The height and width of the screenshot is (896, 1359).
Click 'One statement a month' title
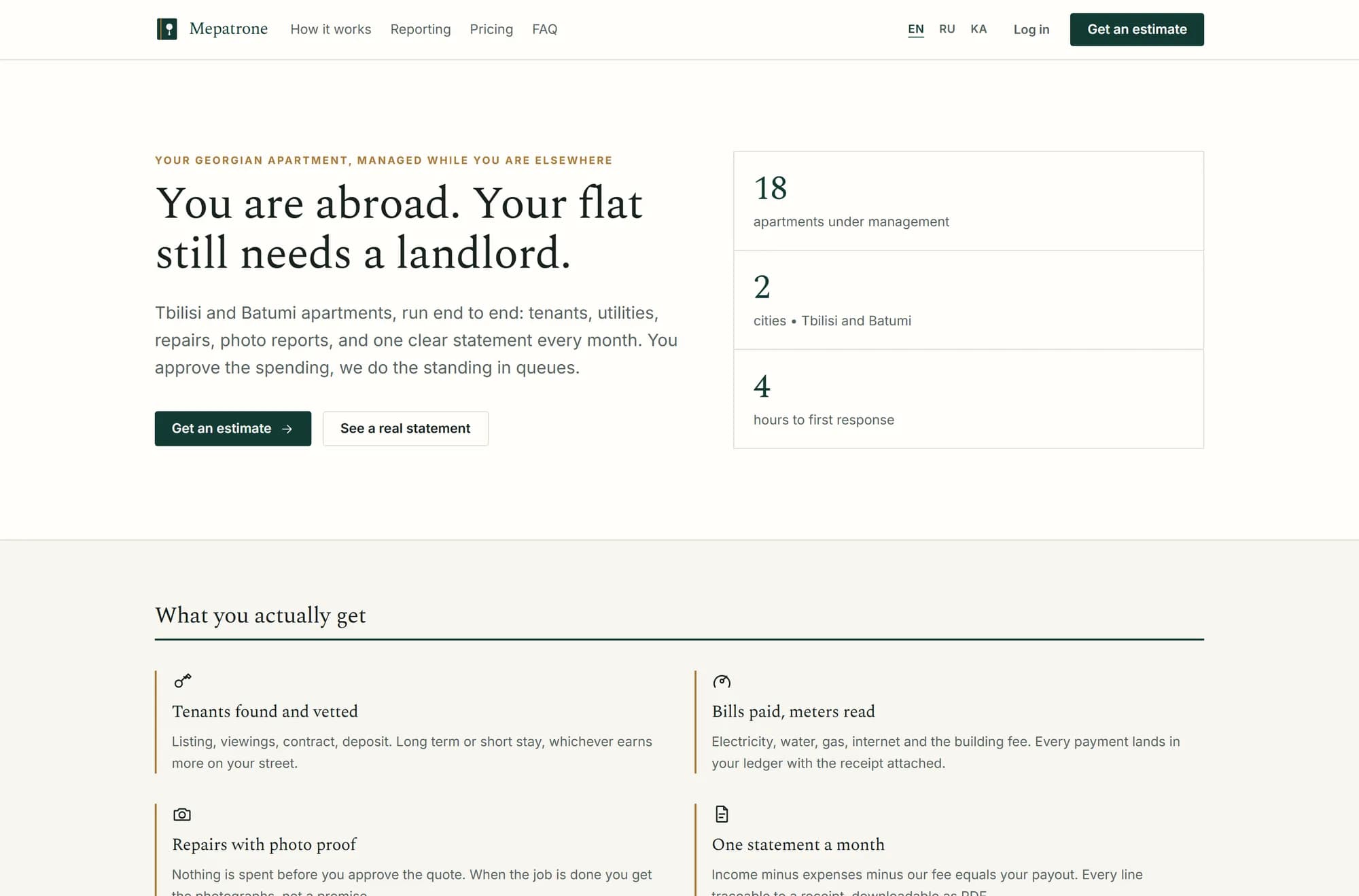[x=798, y=844]
